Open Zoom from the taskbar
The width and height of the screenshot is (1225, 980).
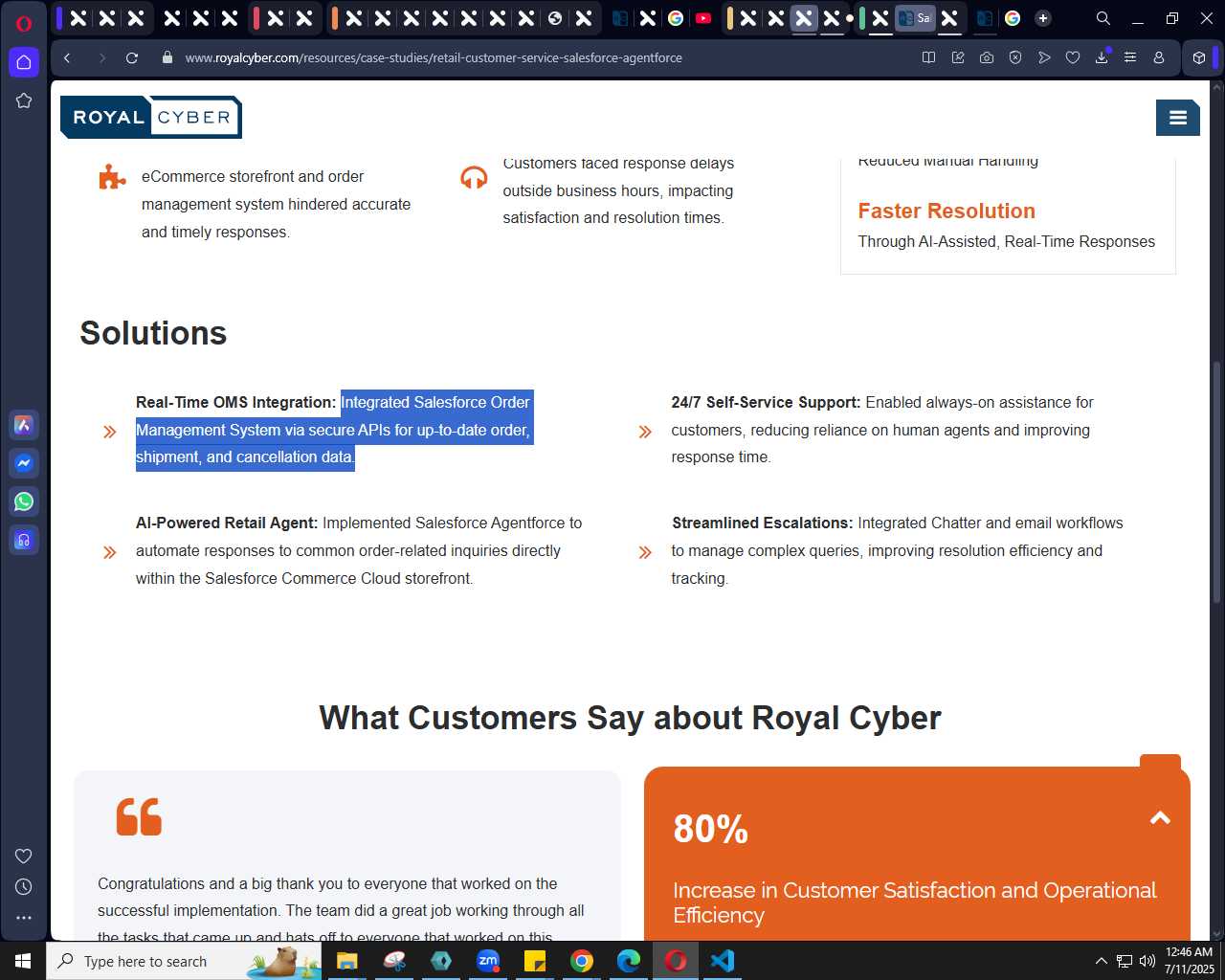click(488, 961)
